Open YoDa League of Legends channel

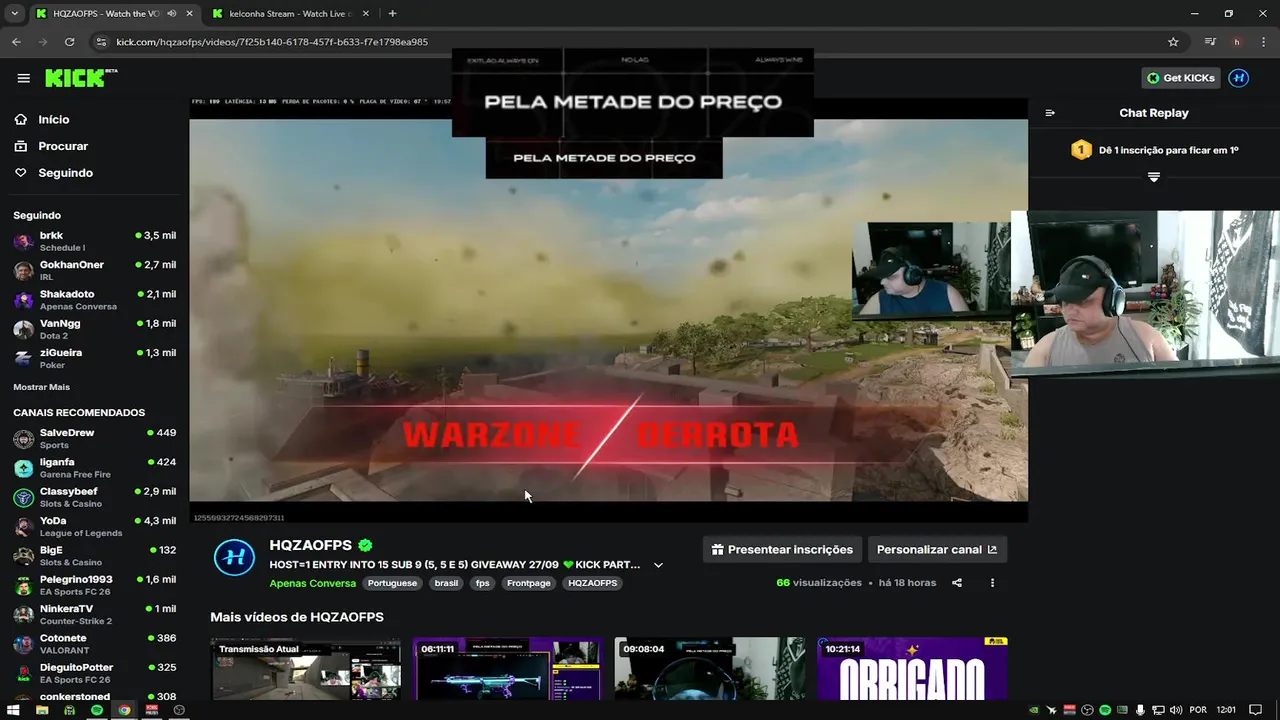94,526
